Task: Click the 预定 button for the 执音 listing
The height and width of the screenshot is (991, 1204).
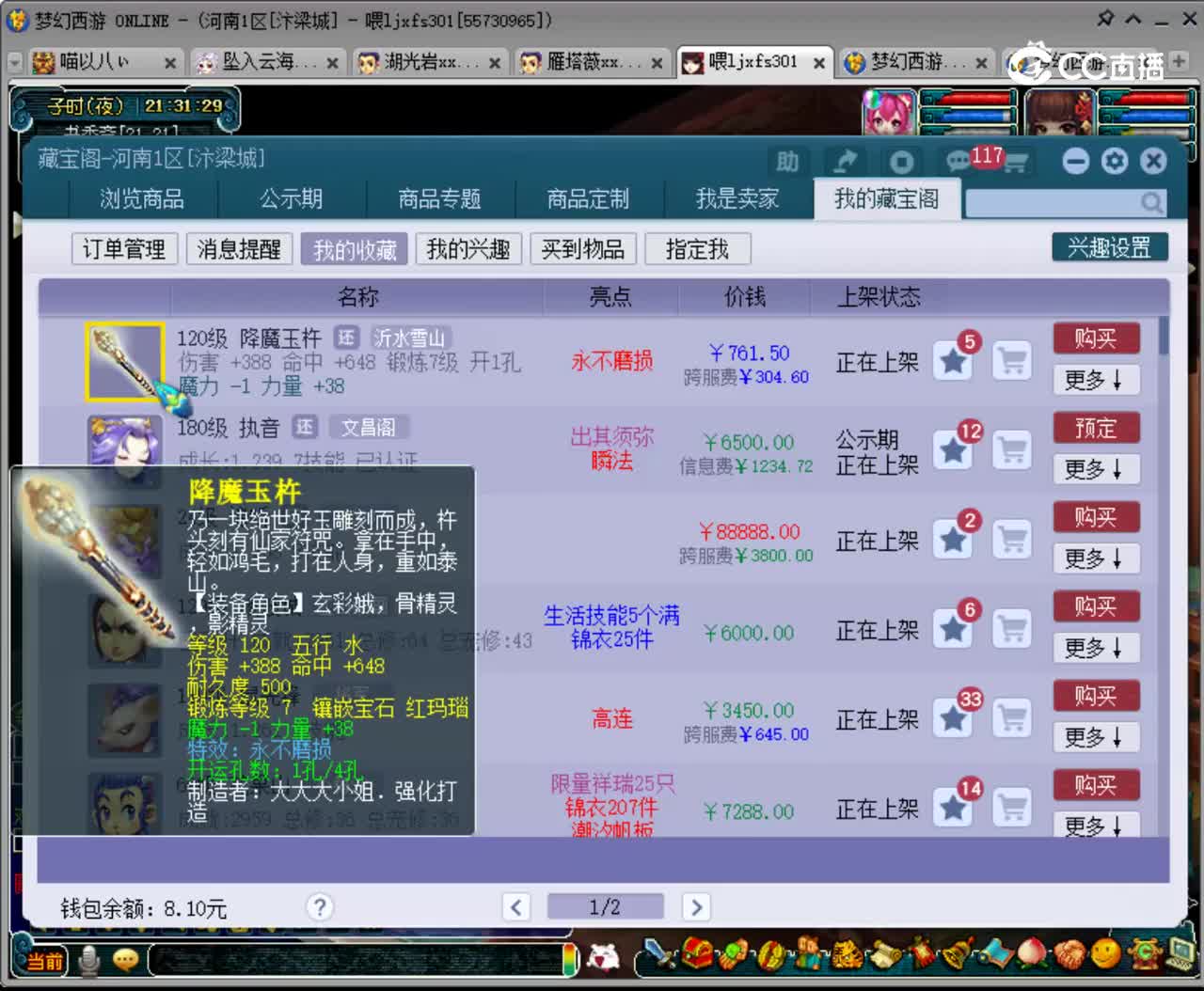Action: pos(1096,428)
